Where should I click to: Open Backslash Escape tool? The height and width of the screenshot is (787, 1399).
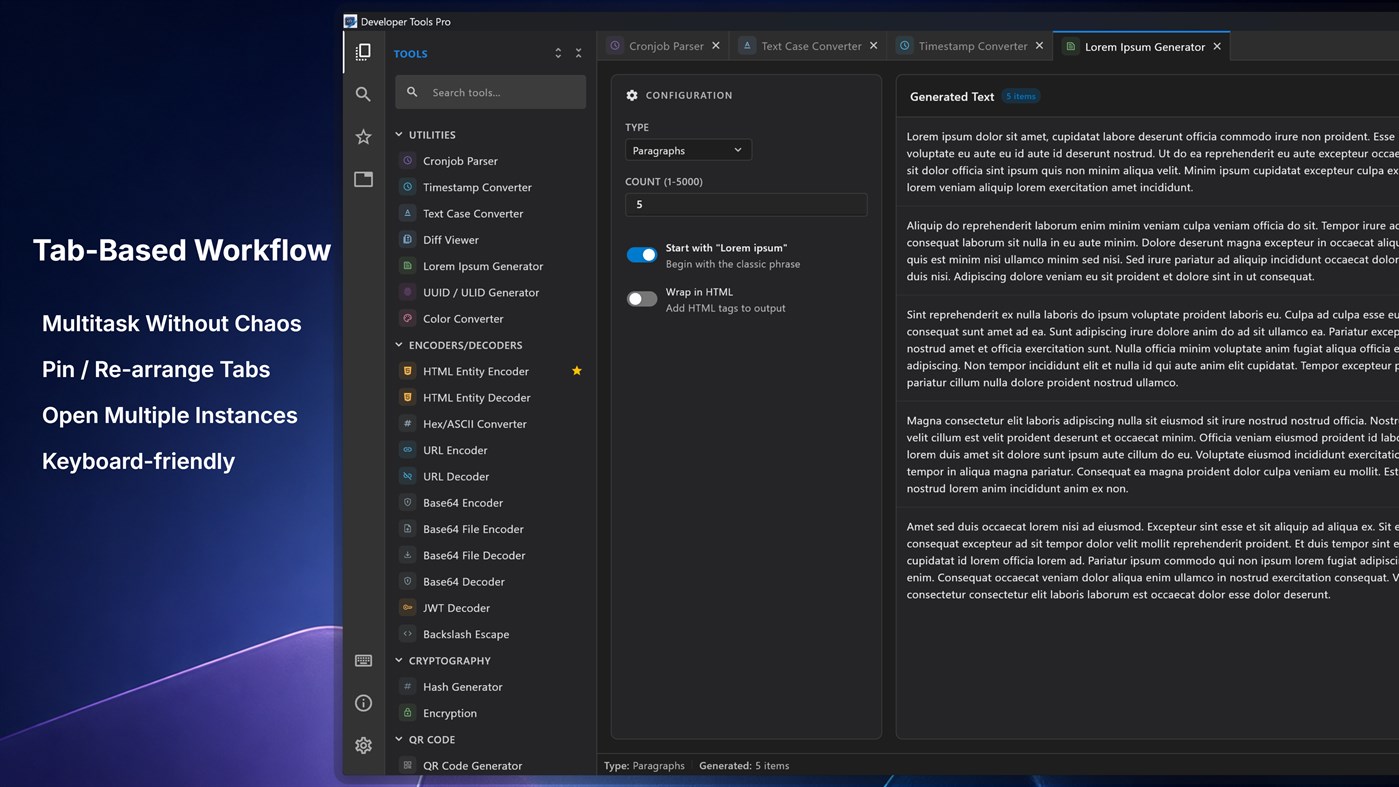(465, 634)
